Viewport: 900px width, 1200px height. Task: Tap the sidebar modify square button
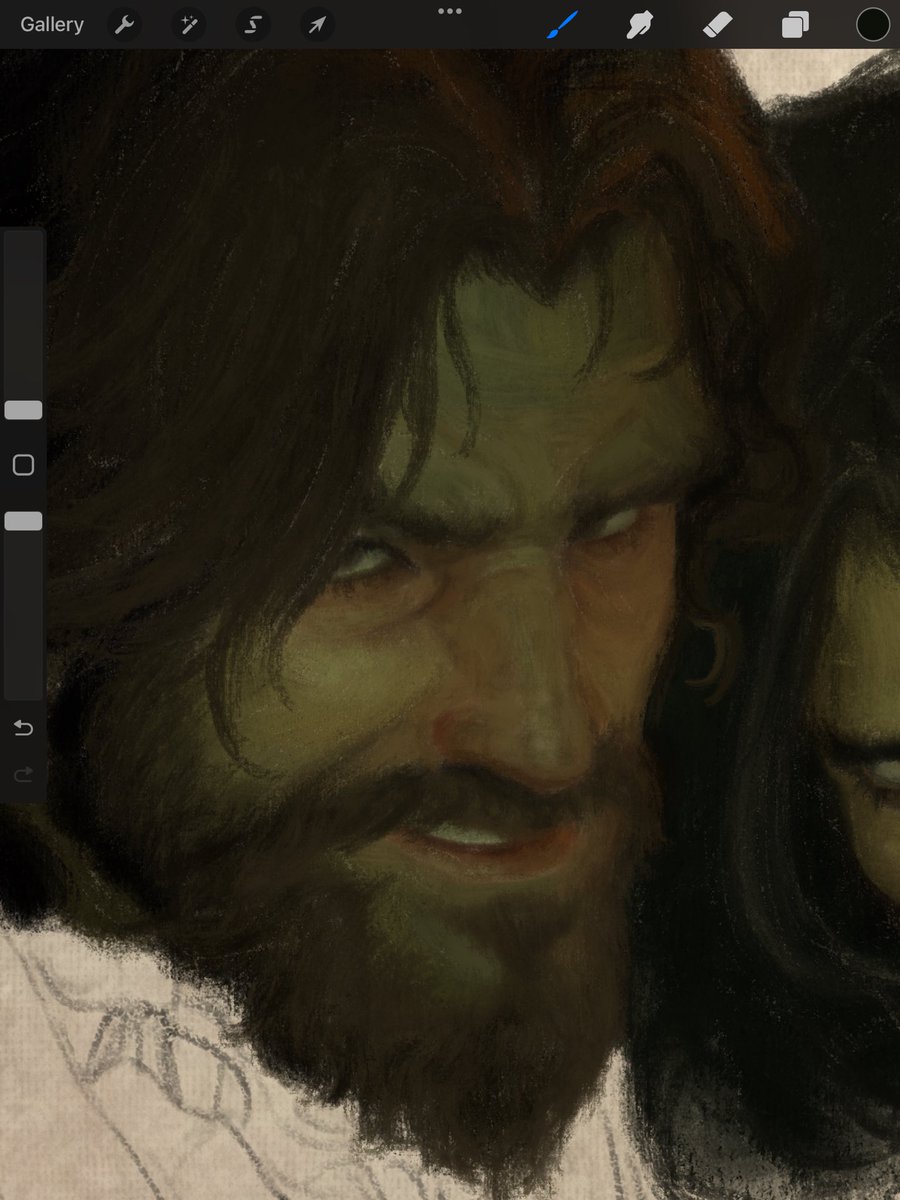tap(23, 465)
